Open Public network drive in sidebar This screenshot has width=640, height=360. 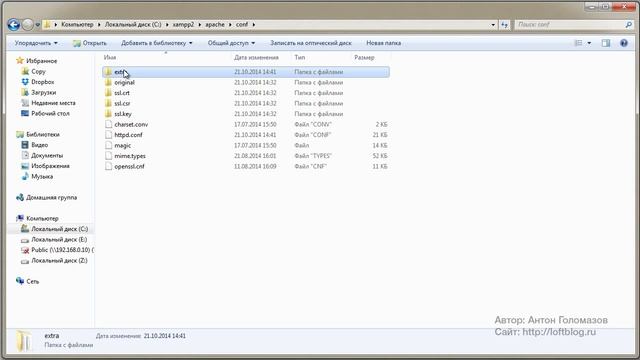point(62,250)
